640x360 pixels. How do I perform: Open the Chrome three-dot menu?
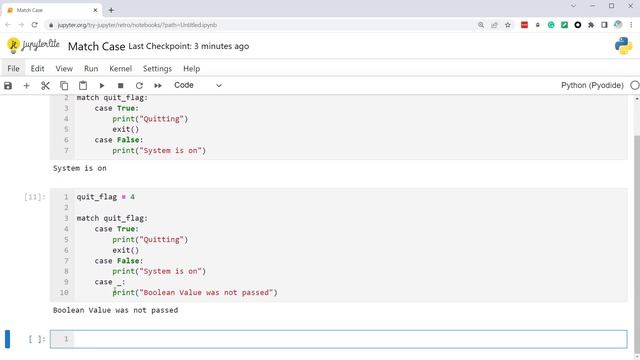coord(631,25)
